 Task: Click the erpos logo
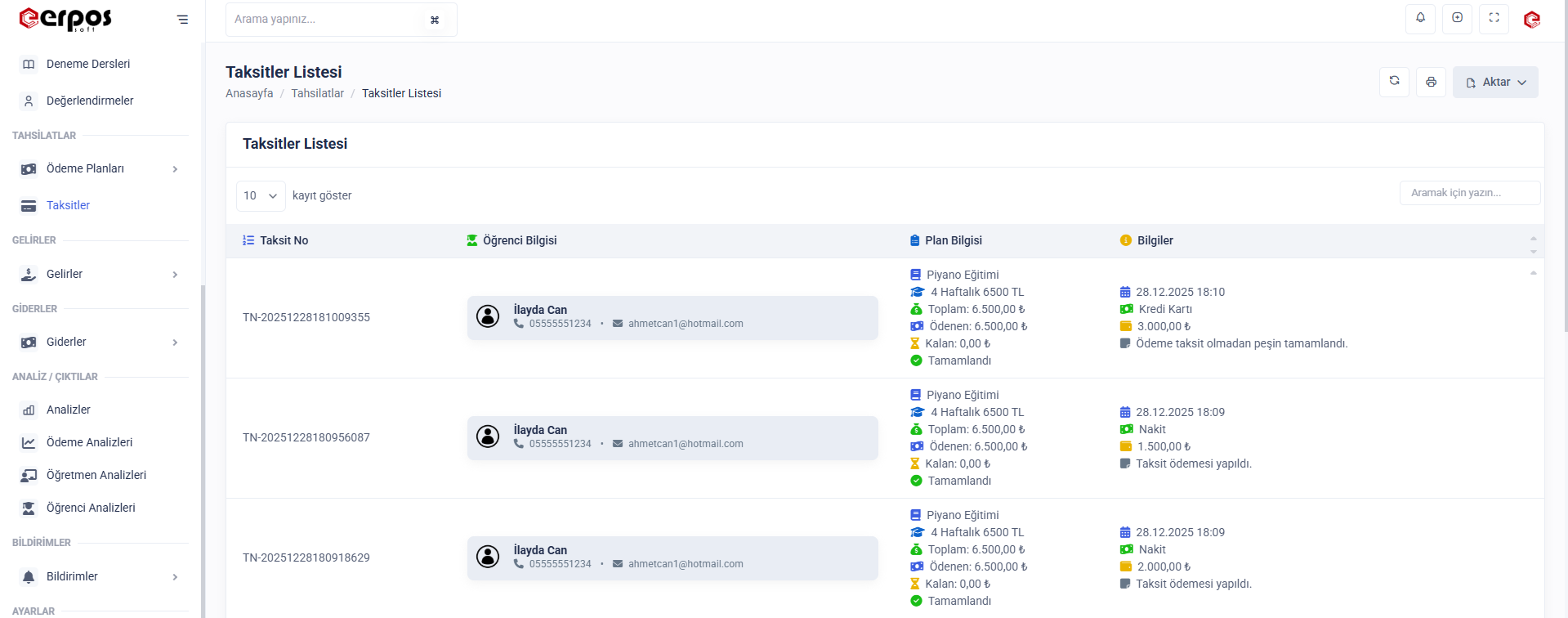[x=65, y=19]
